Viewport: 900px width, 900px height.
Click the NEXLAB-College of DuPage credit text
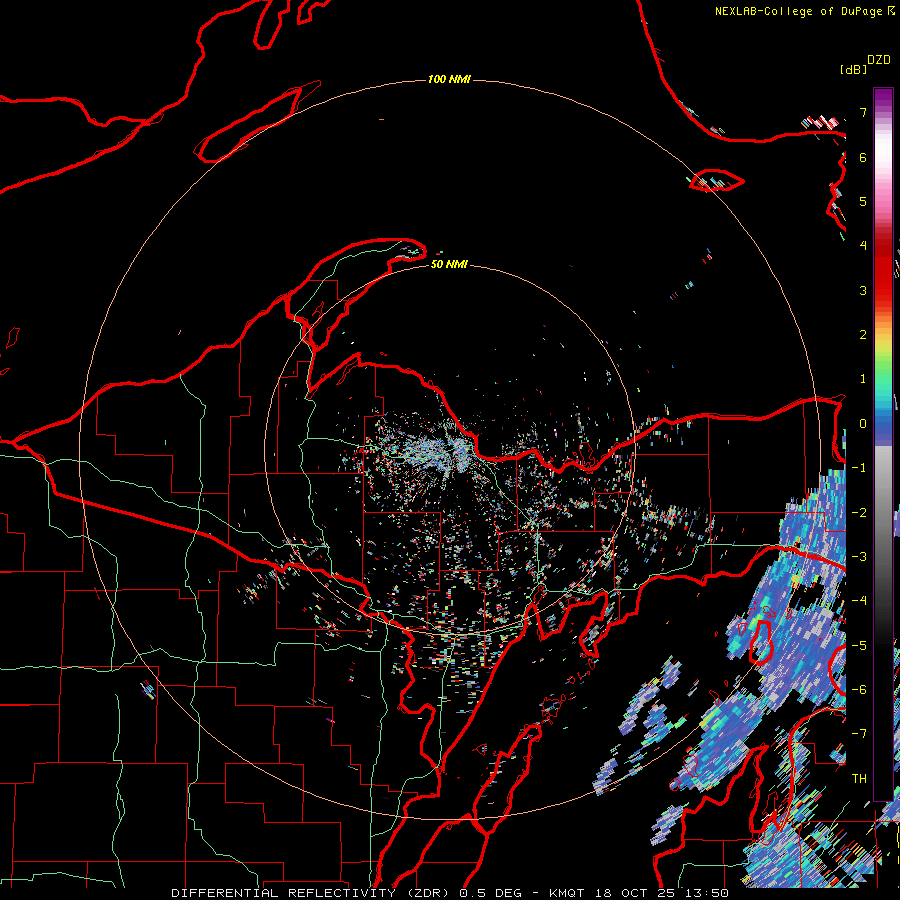799,11
